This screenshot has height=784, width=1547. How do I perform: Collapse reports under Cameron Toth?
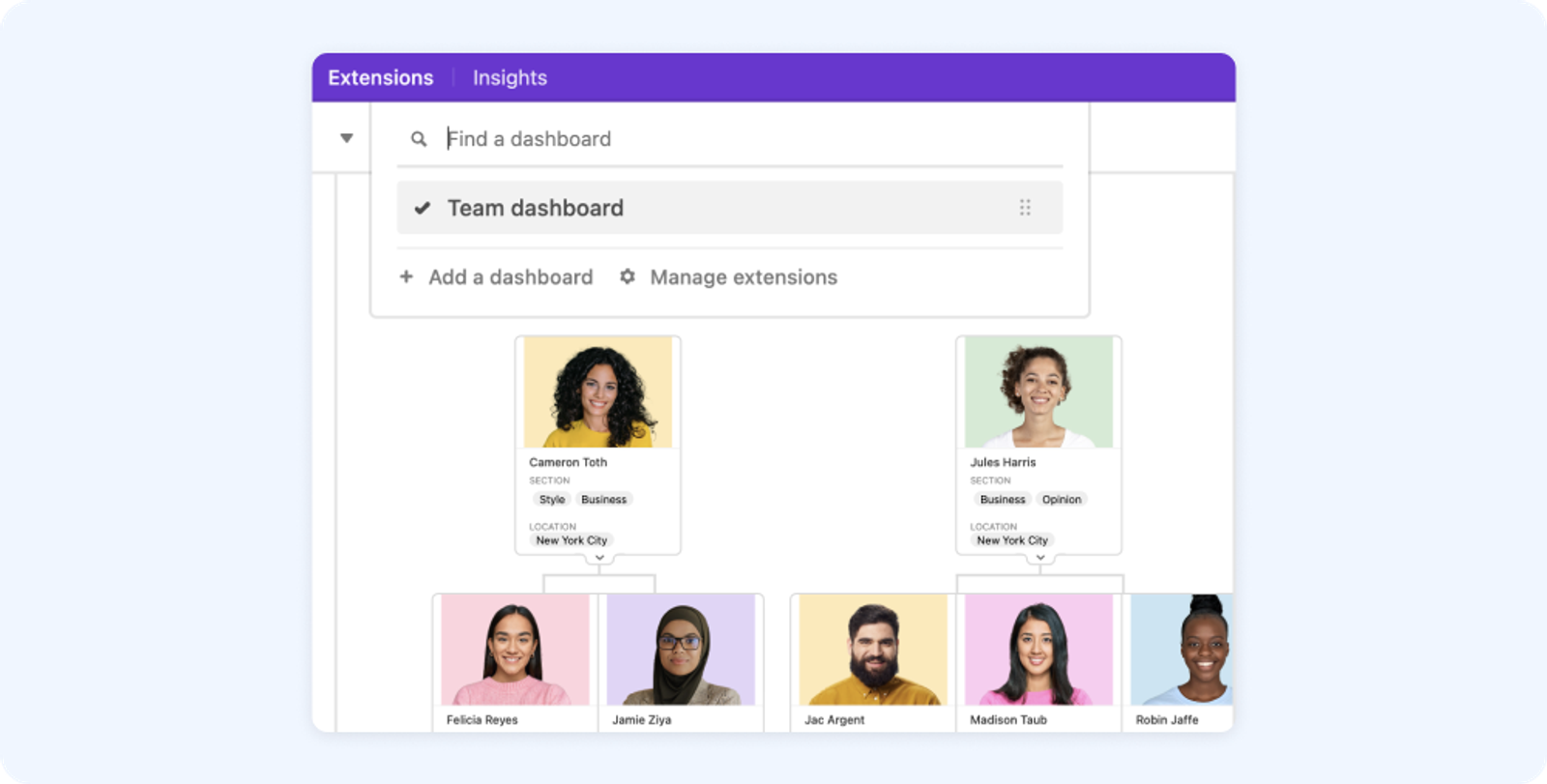coord(599,558)
